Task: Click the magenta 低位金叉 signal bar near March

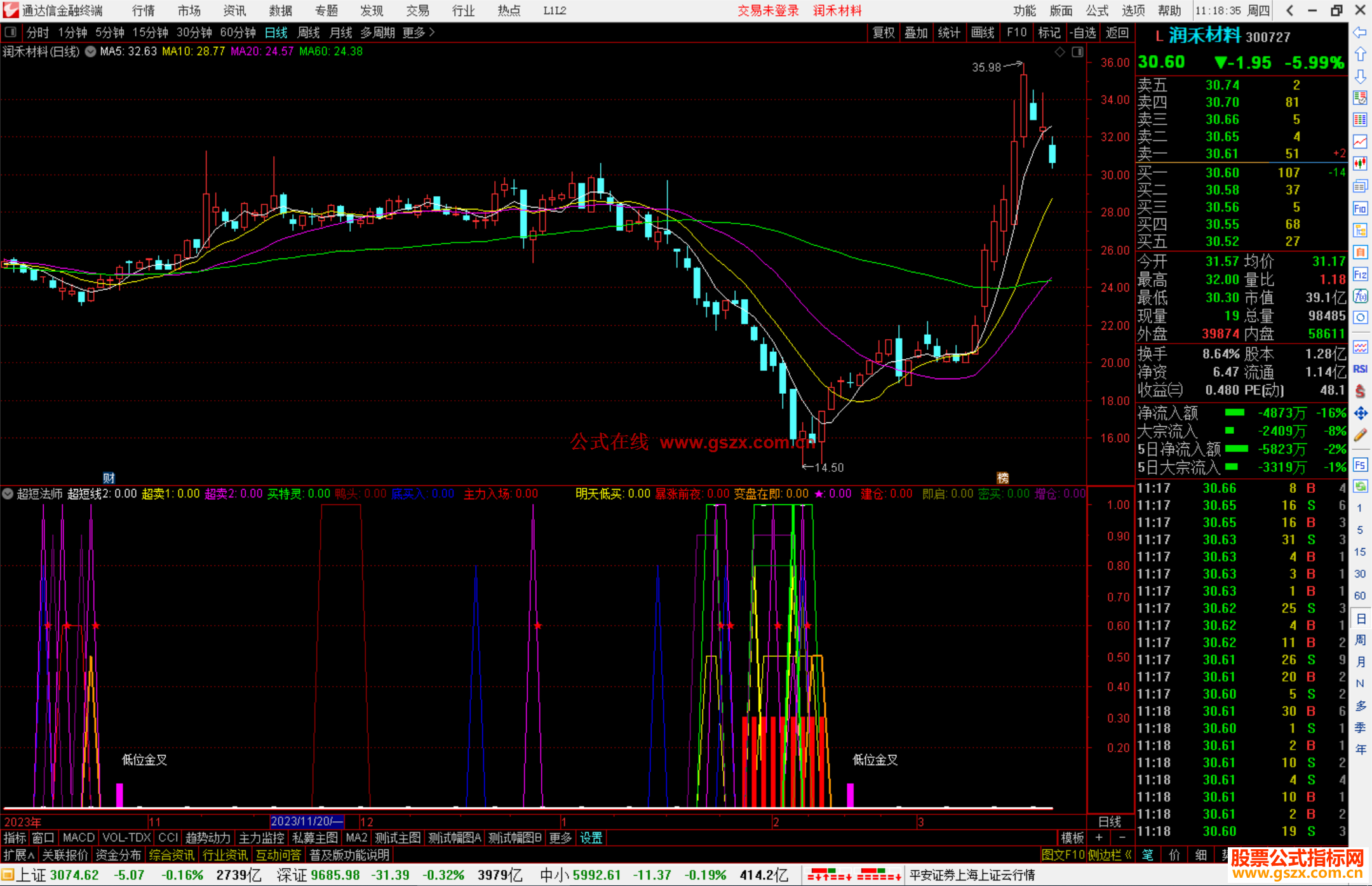Action: [x=850, y=795]
